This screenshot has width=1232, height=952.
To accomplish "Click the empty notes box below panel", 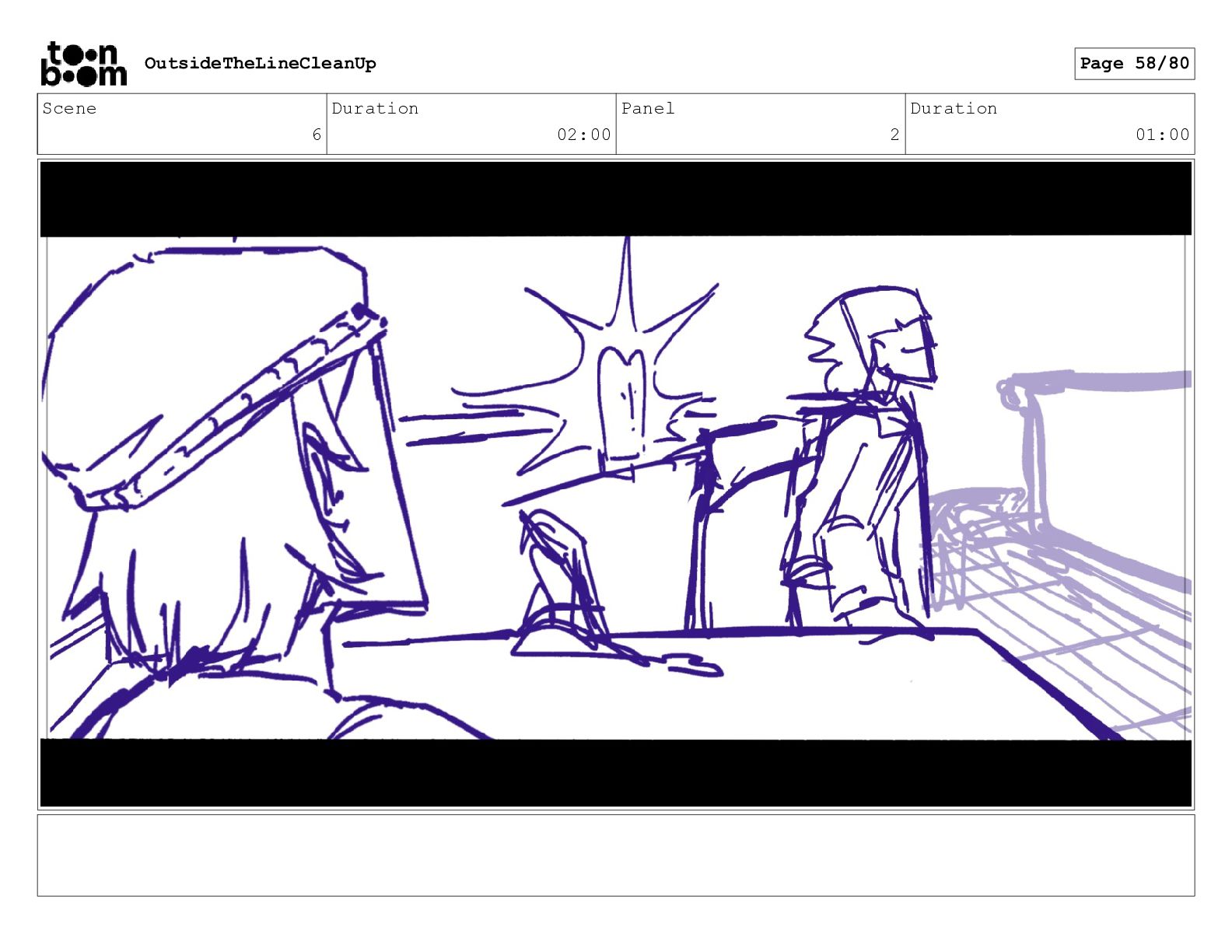I will [x=616, y=856].
